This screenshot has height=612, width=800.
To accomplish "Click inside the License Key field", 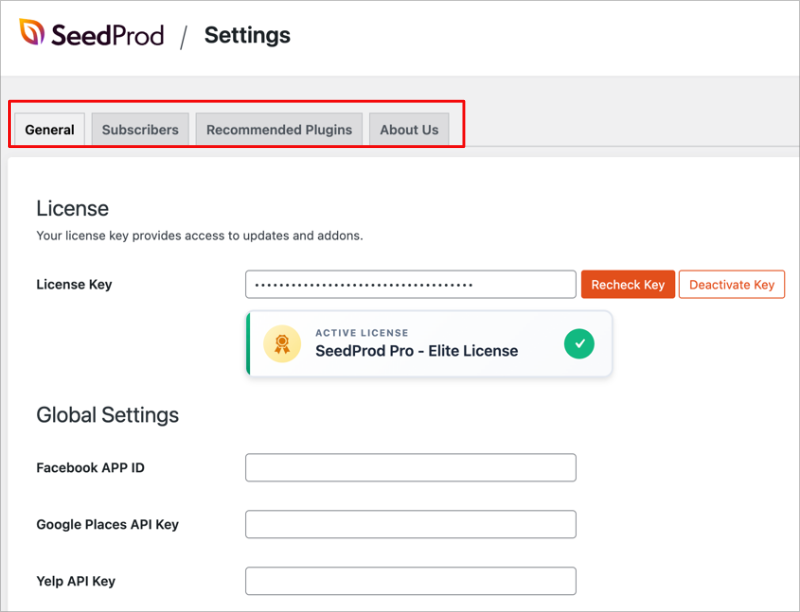I will 410,284.
